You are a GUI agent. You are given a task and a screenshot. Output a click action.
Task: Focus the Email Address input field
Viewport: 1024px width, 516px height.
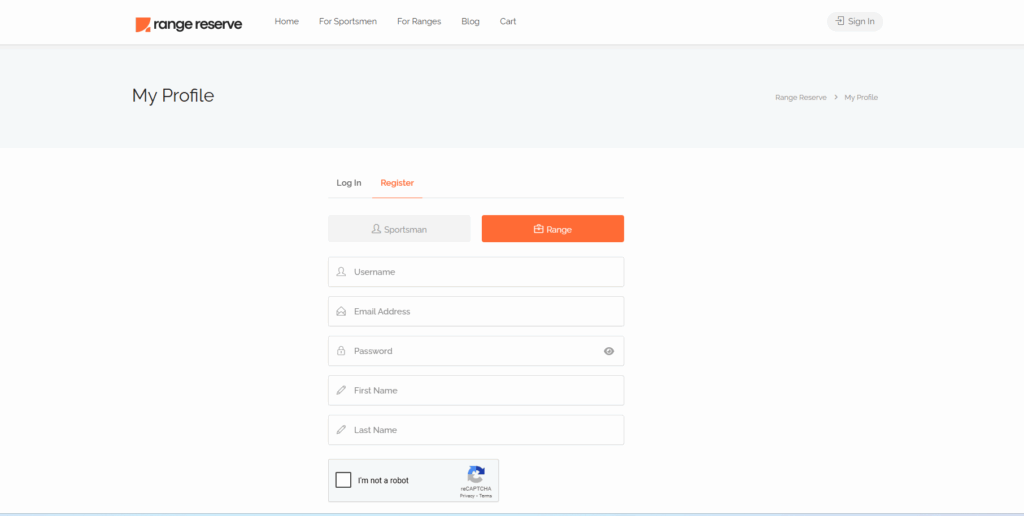point(476,312)
